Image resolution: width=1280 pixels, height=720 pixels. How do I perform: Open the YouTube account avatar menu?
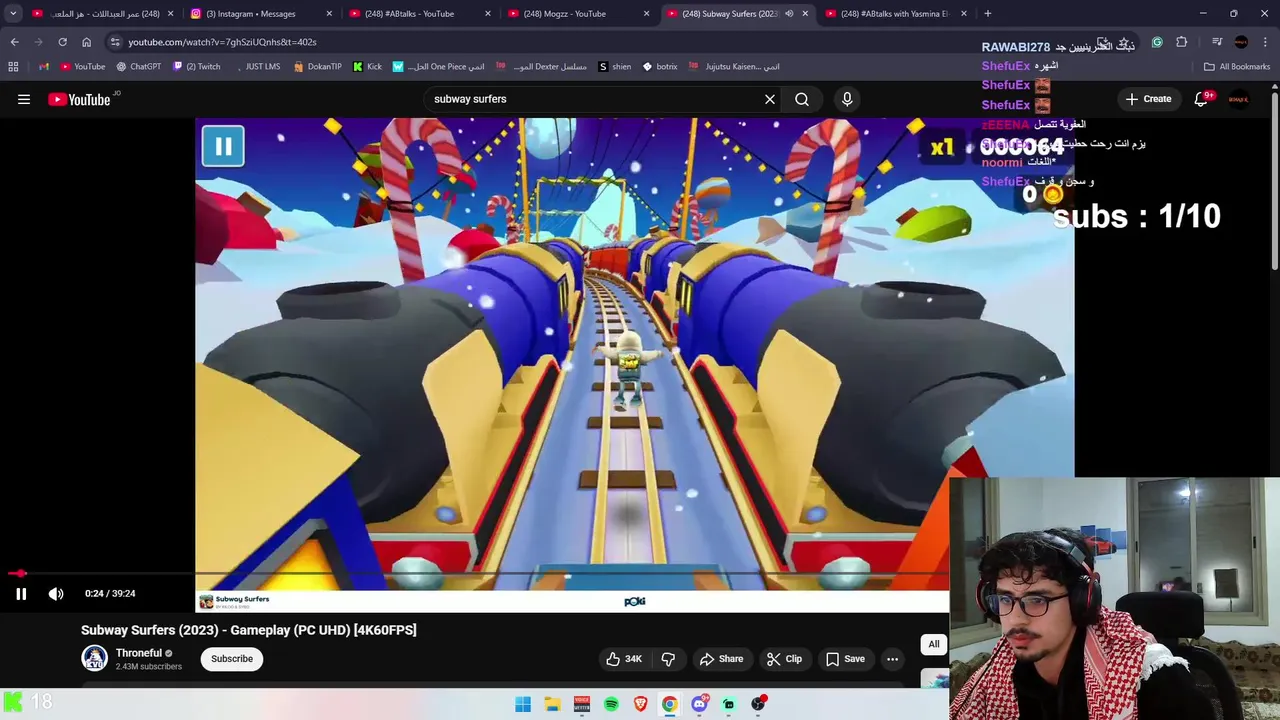click(1239, 99)
